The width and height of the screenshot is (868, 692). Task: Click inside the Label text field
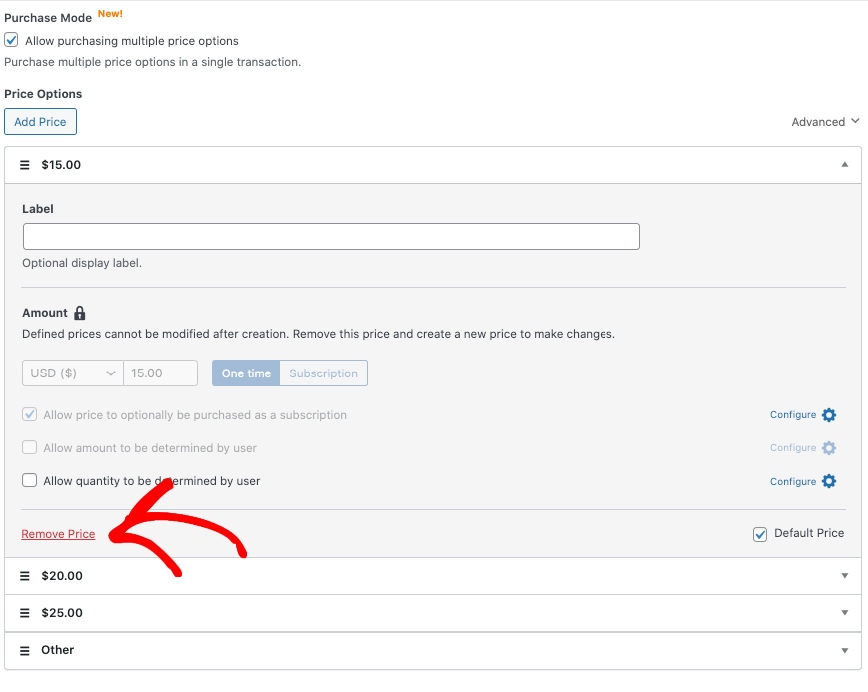[330, 236]
